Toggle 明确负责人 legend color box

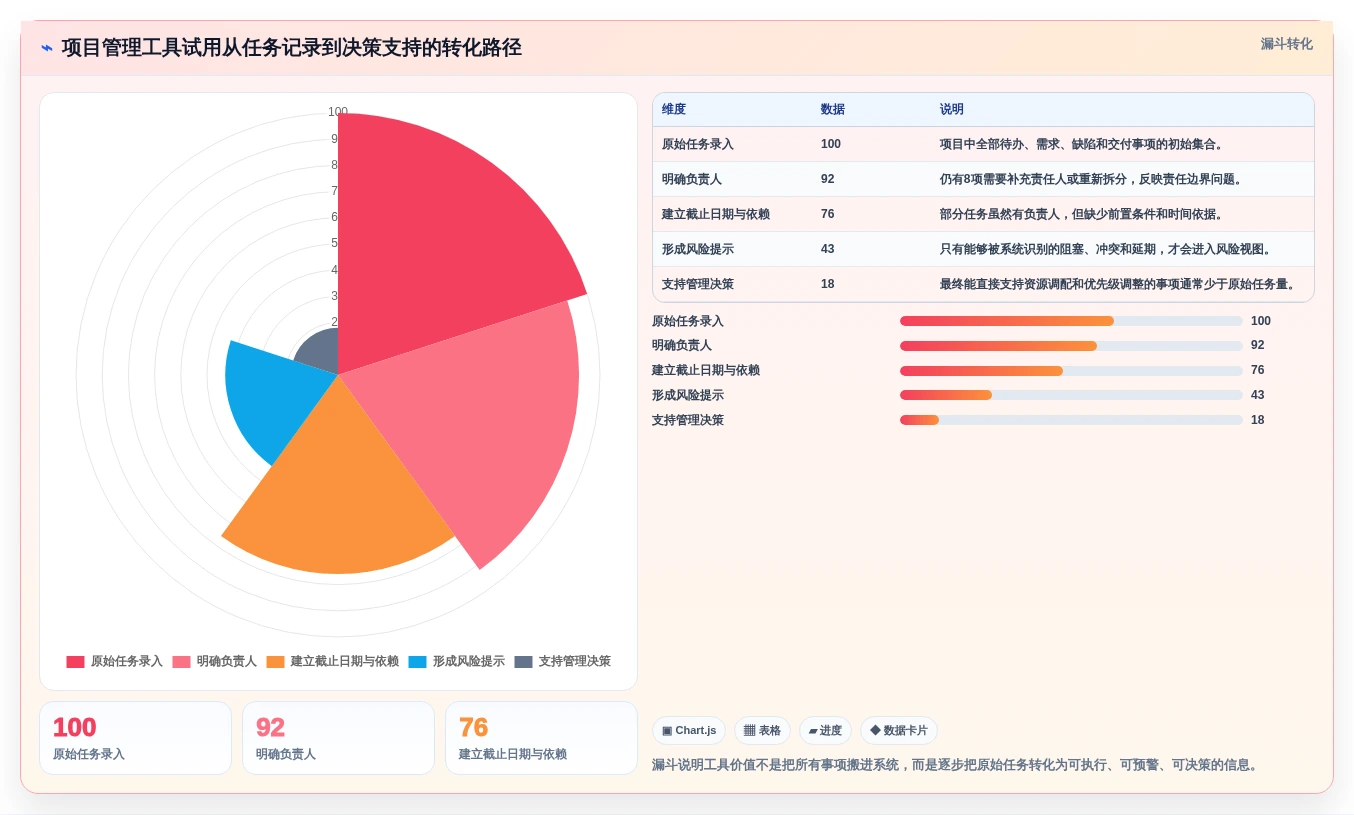[181, 662]
